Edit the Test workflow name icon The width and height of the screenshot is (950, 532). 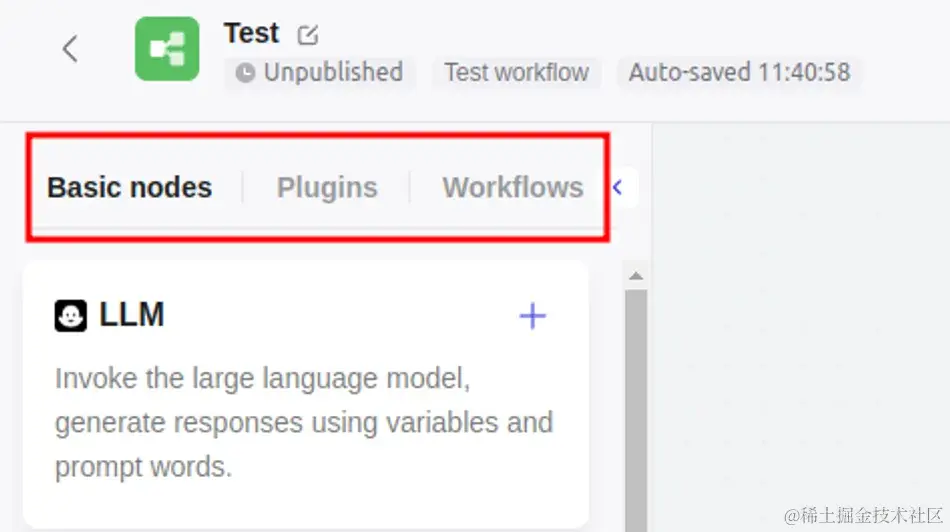click(x=308, y=35)
